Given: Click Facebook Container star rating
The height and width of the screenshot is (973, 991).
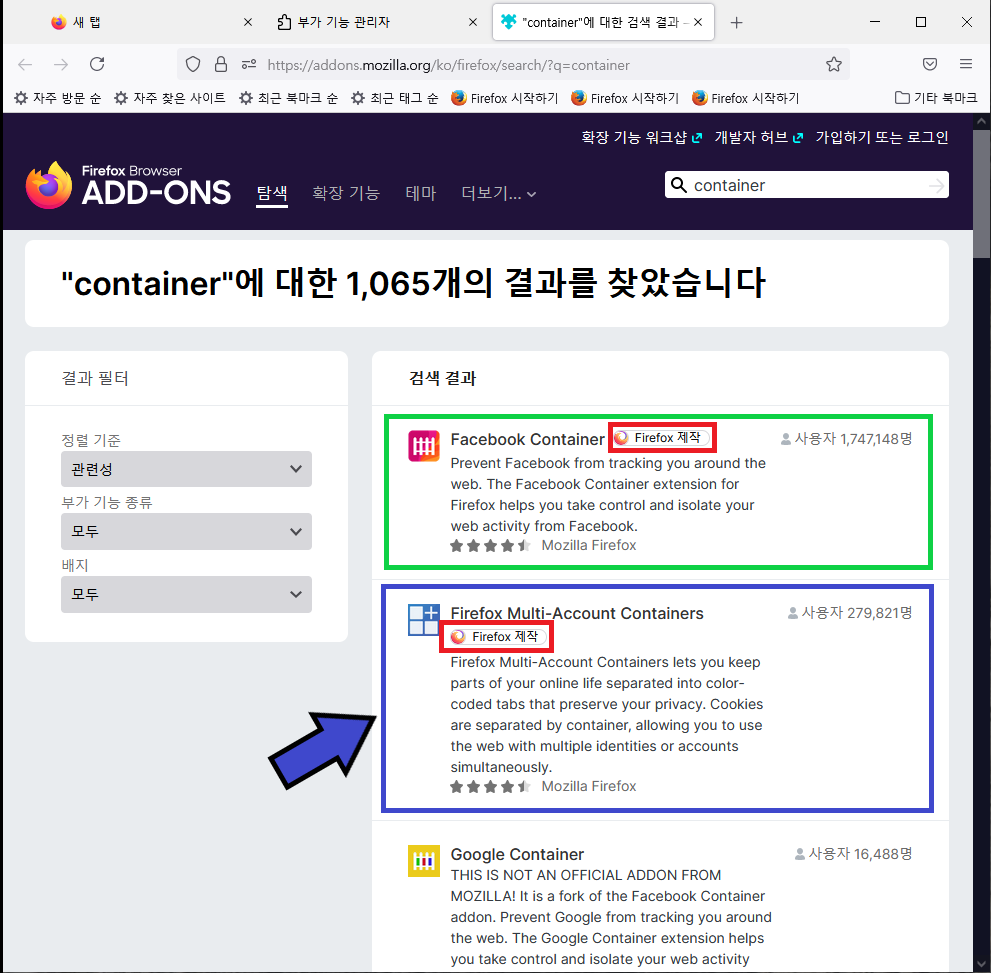Looking at the screenshot, I should coord(490,546).
